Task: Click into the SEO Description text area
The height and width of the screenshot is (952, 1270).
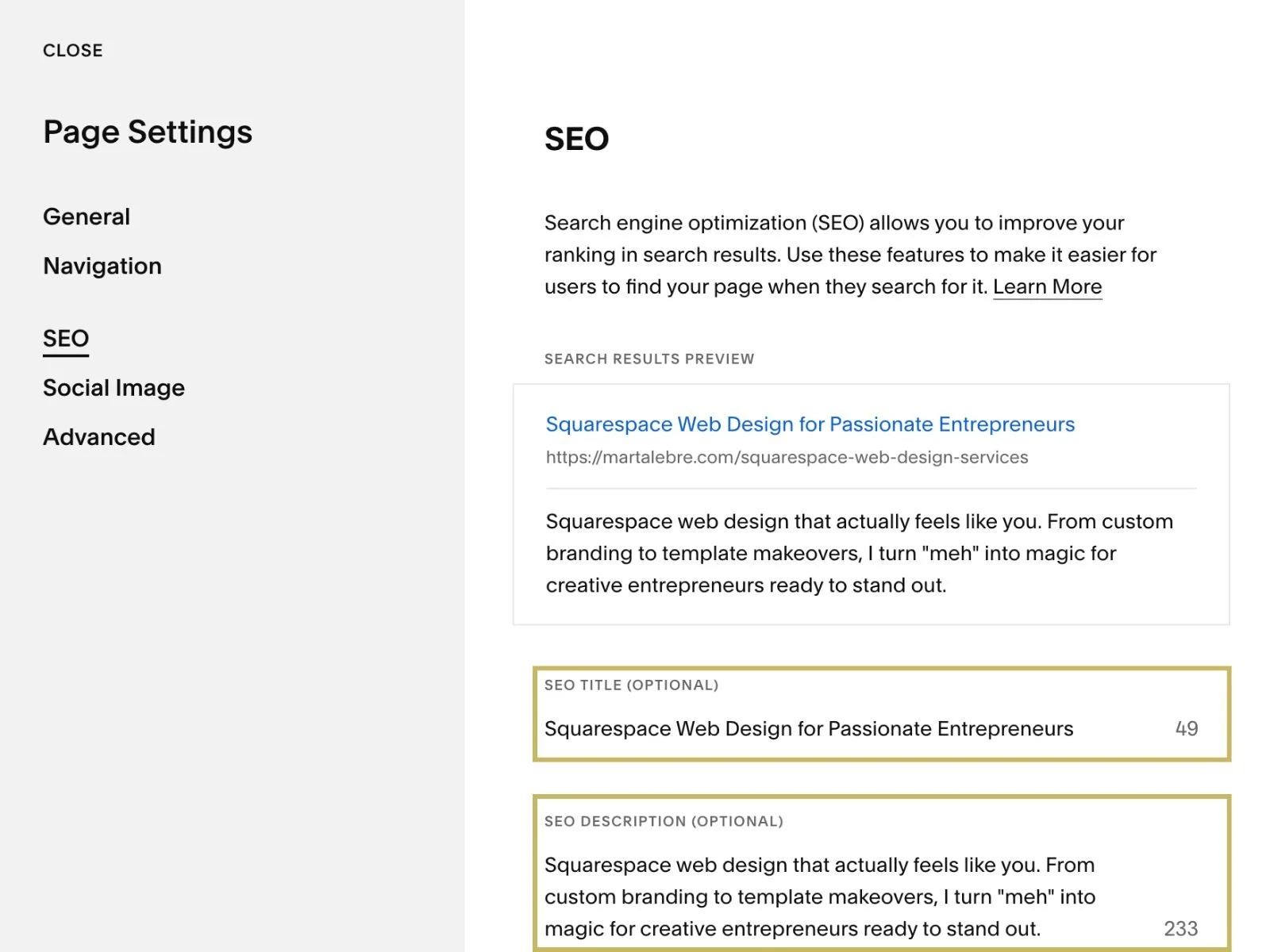Action: coord(819,896)
